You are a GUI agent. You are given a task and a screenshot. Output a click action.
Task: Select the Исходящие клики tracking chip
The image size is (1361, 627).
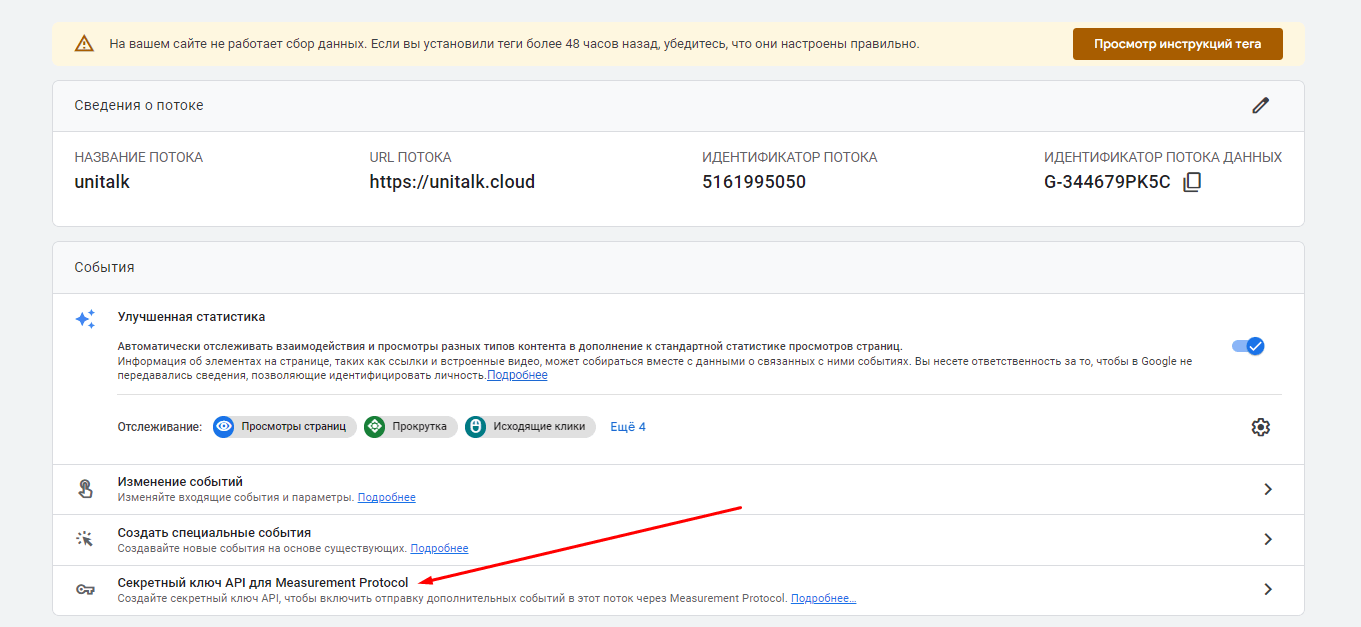[530, 427]
